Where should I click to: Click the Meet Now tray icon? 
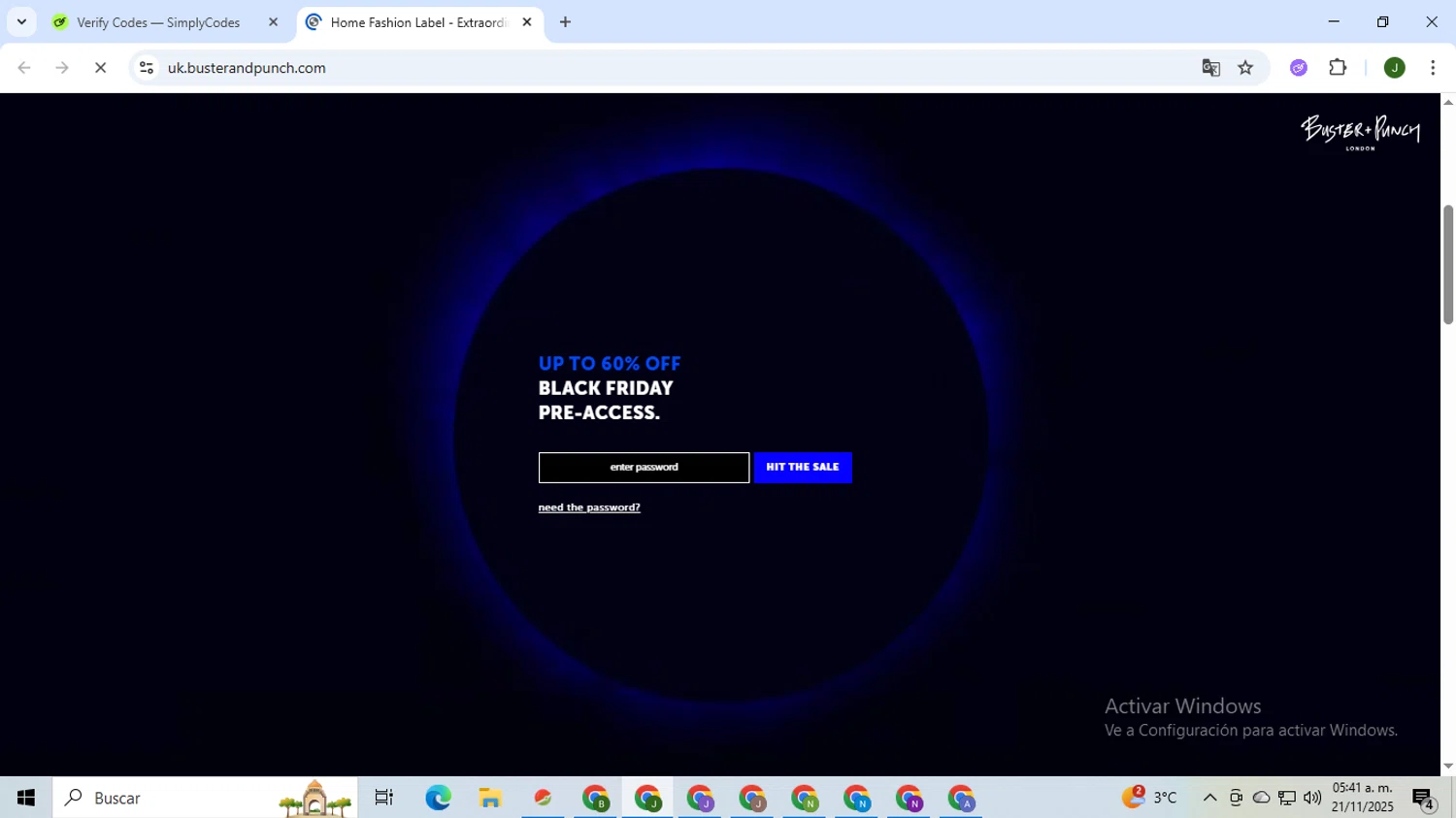(1236, 798)
